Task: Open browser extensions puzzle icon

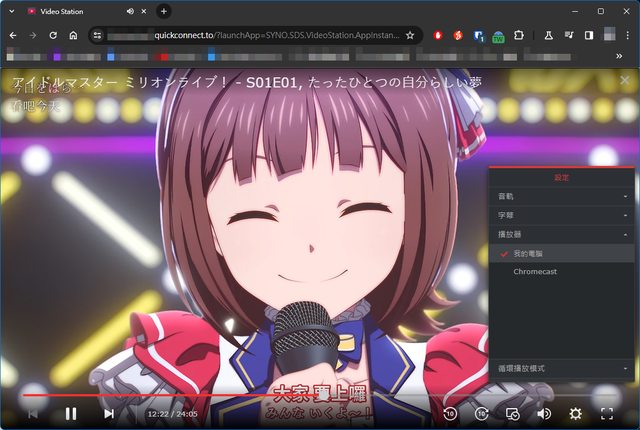Action: (519, 35)
